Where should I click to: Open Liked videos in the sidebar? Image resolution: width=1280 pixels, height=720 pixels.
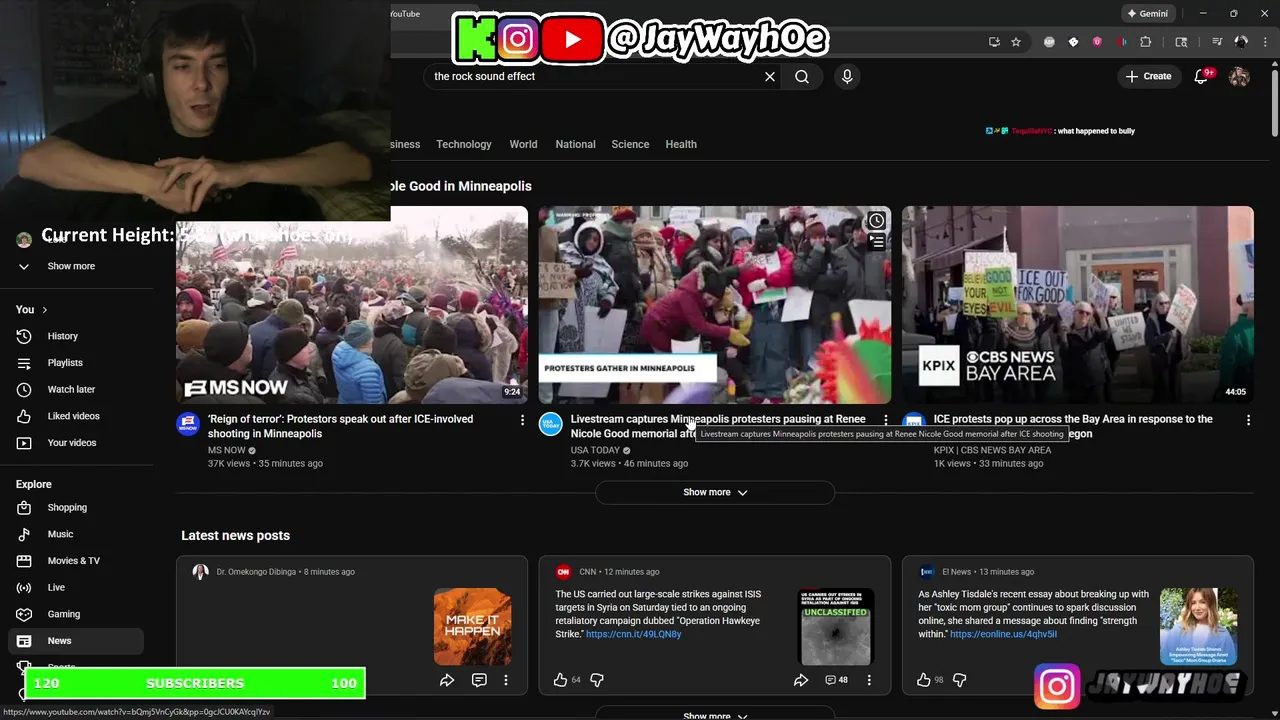click(x=76, y=416)
